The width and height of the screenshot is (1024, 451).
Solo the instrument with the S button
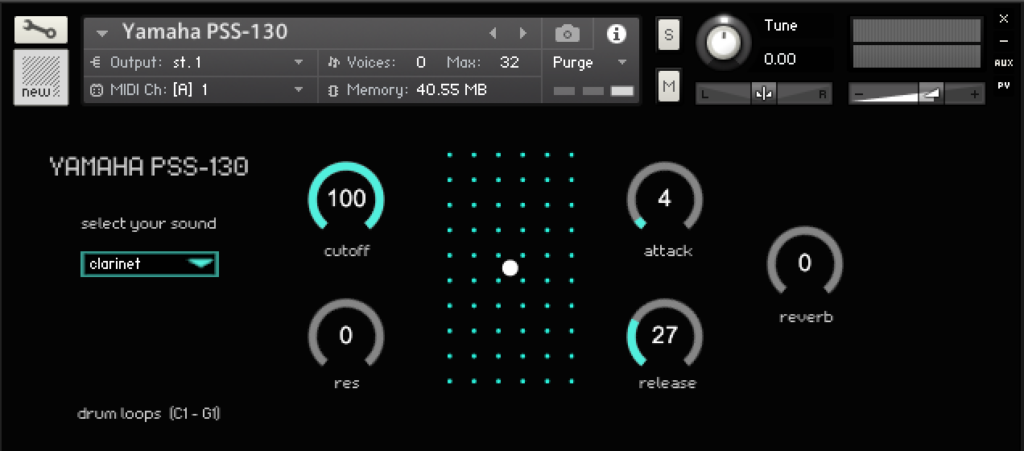(668, 35)
